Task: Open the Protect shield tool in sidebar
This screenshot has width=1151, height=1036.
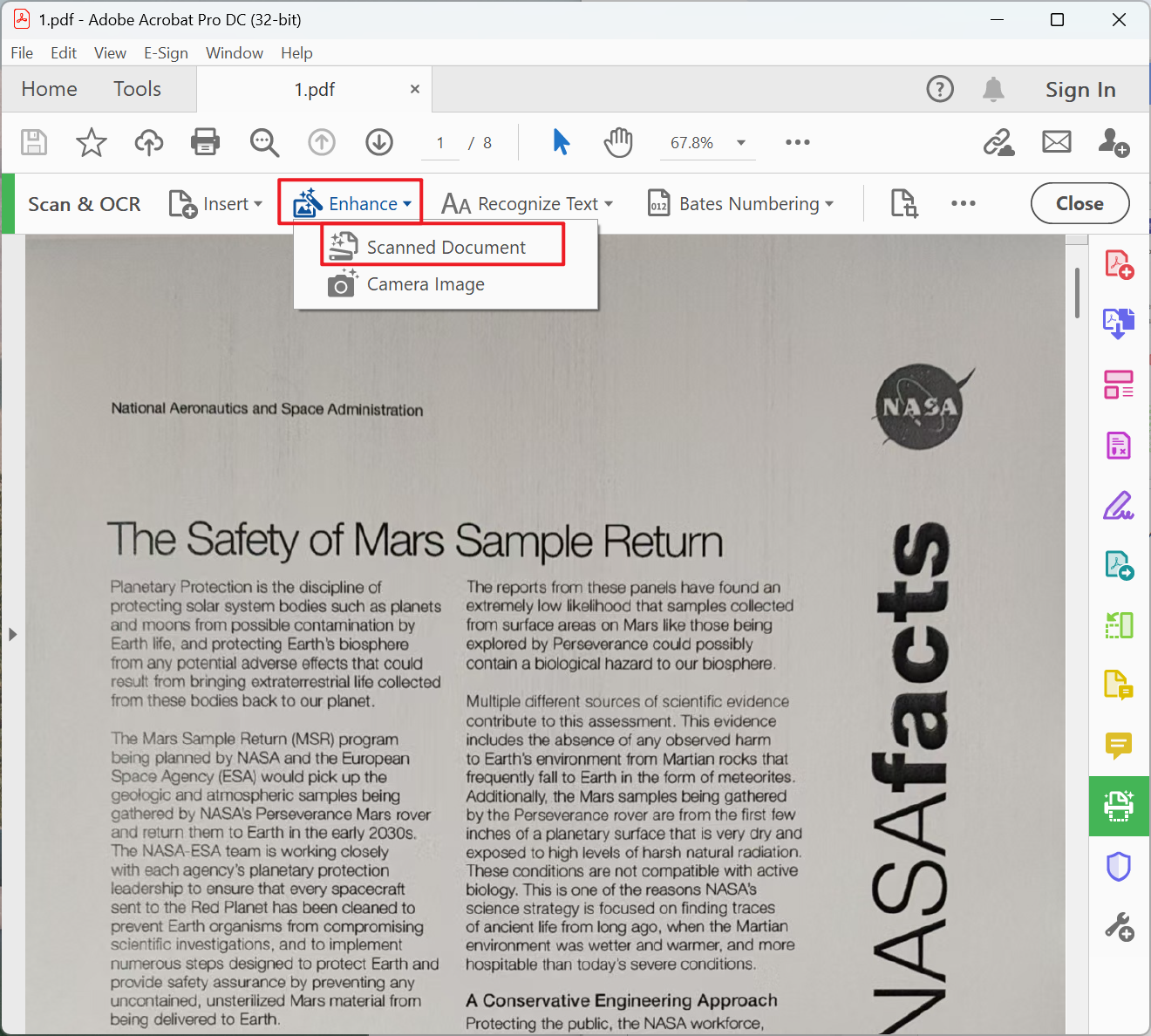Action: [1119, 867]
